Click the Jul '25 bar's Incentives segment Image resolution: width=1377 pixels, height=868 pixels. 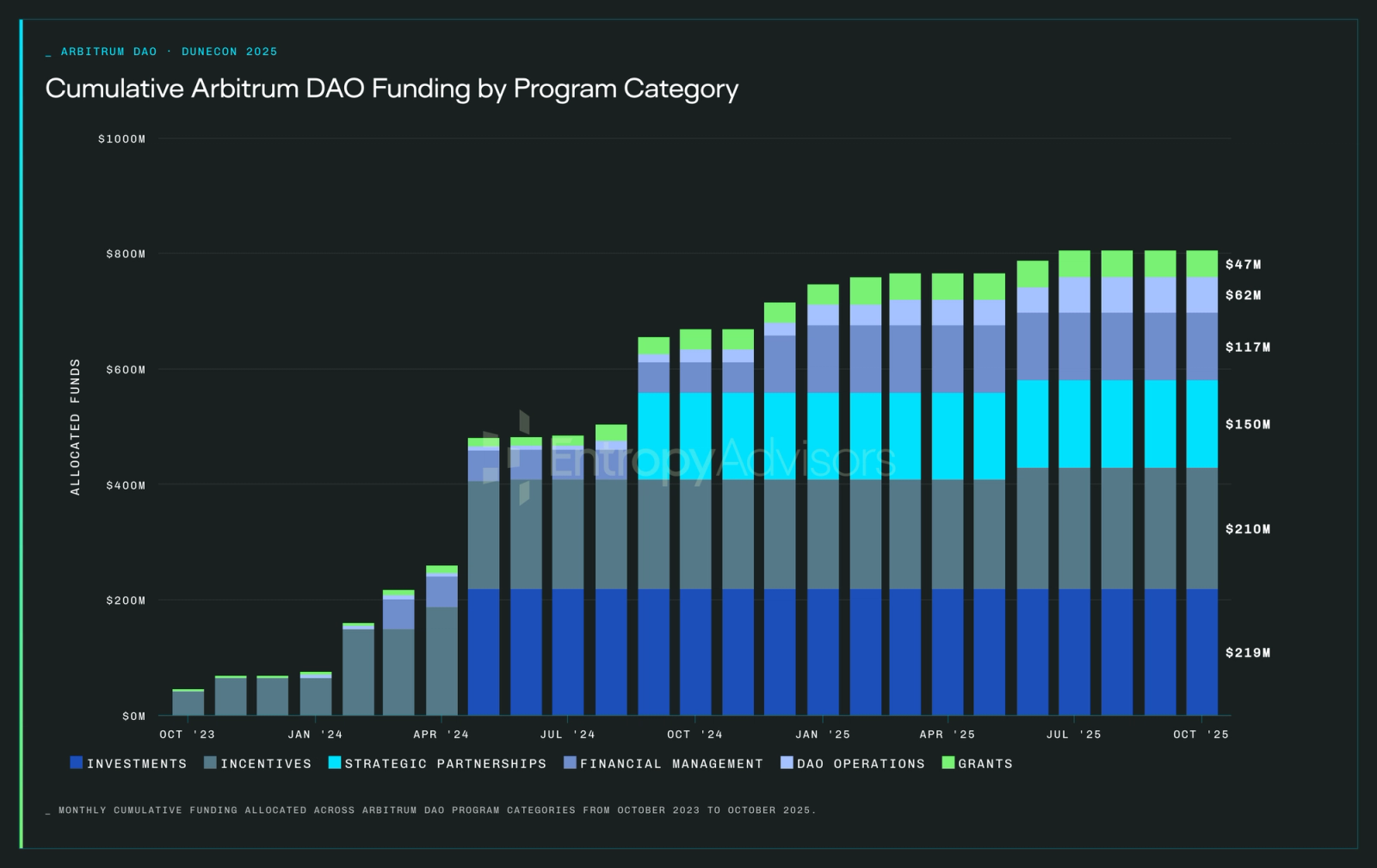pyautogui.click(x=1074, y=528)
